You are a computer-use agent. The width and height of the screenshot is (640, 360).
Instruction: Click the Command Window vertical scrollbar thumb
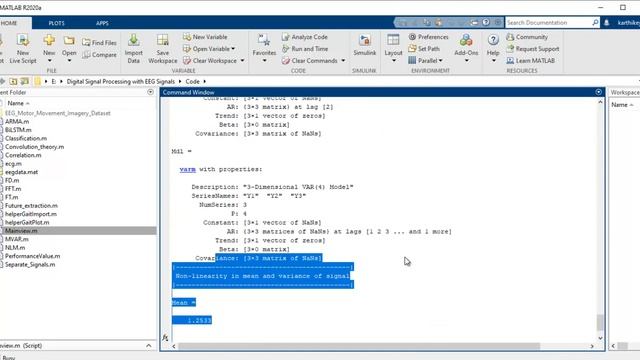pos(600,322)
